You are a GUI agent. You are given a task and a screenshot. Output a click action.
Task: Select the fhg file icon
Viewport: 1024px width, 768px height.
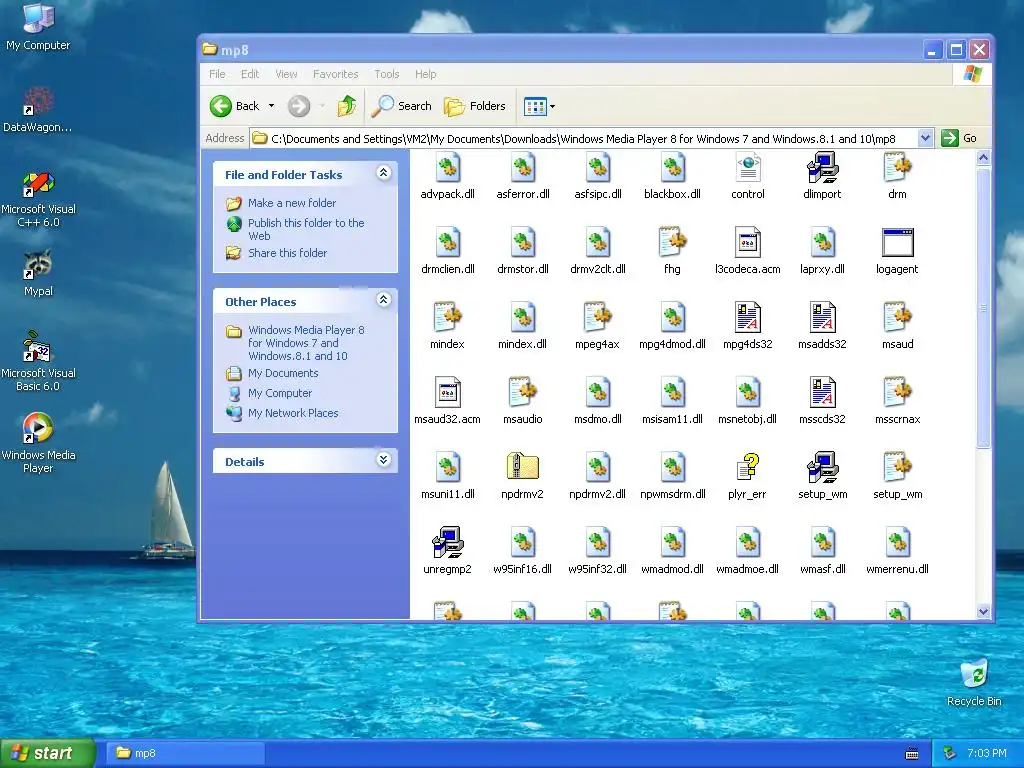[672, 242]
